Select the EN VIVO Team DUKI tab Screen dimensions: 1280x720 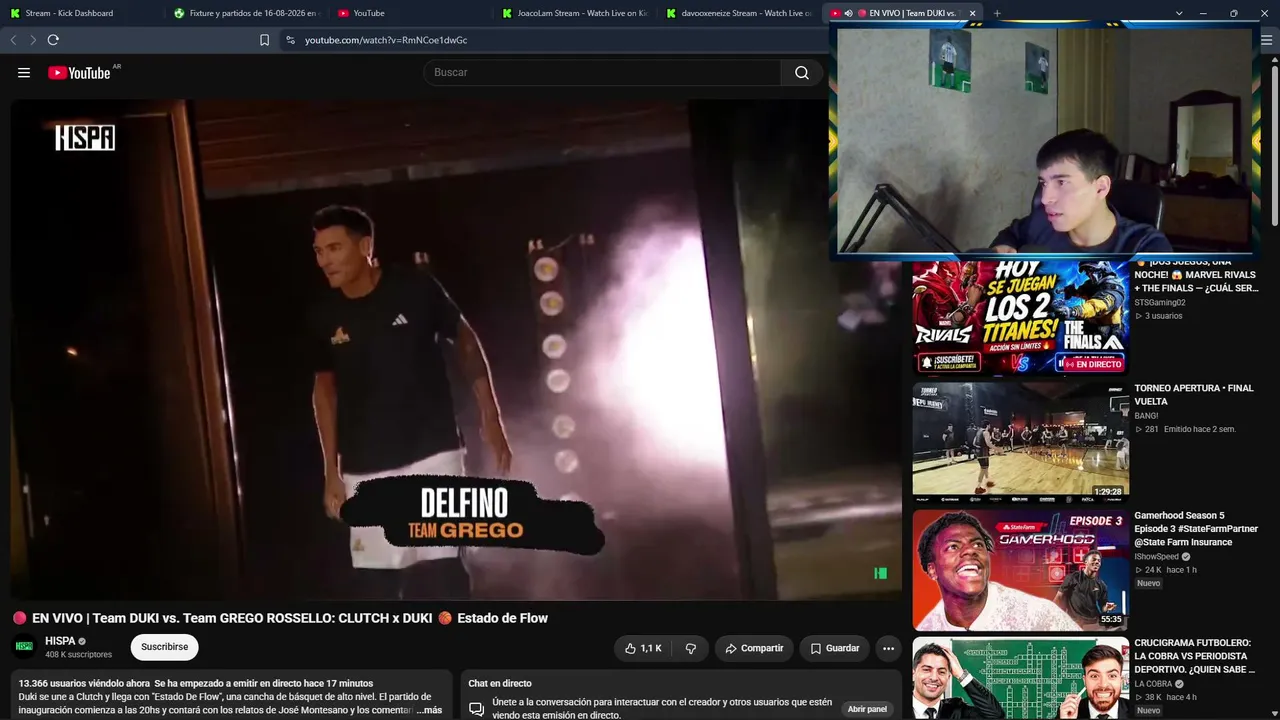(912, 13)
